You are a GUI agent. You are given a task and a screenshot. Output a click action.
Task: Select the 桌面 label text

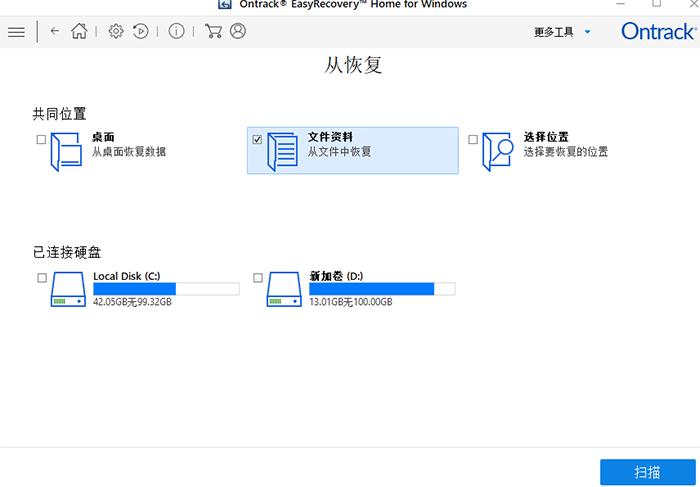pyautogui.click(x=103, y=137)
